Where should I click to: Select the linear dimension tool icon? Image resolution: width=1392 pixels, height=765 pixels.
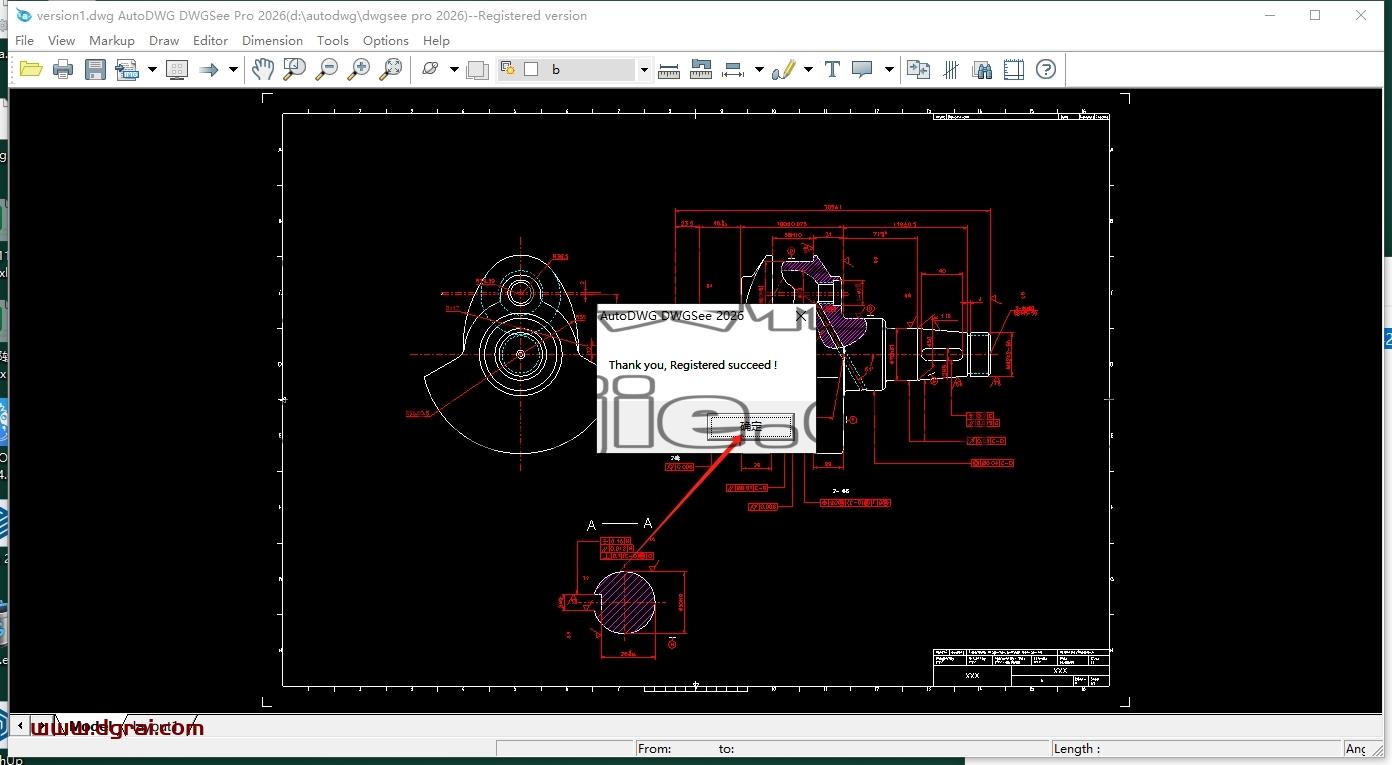(x=733, y=69)
